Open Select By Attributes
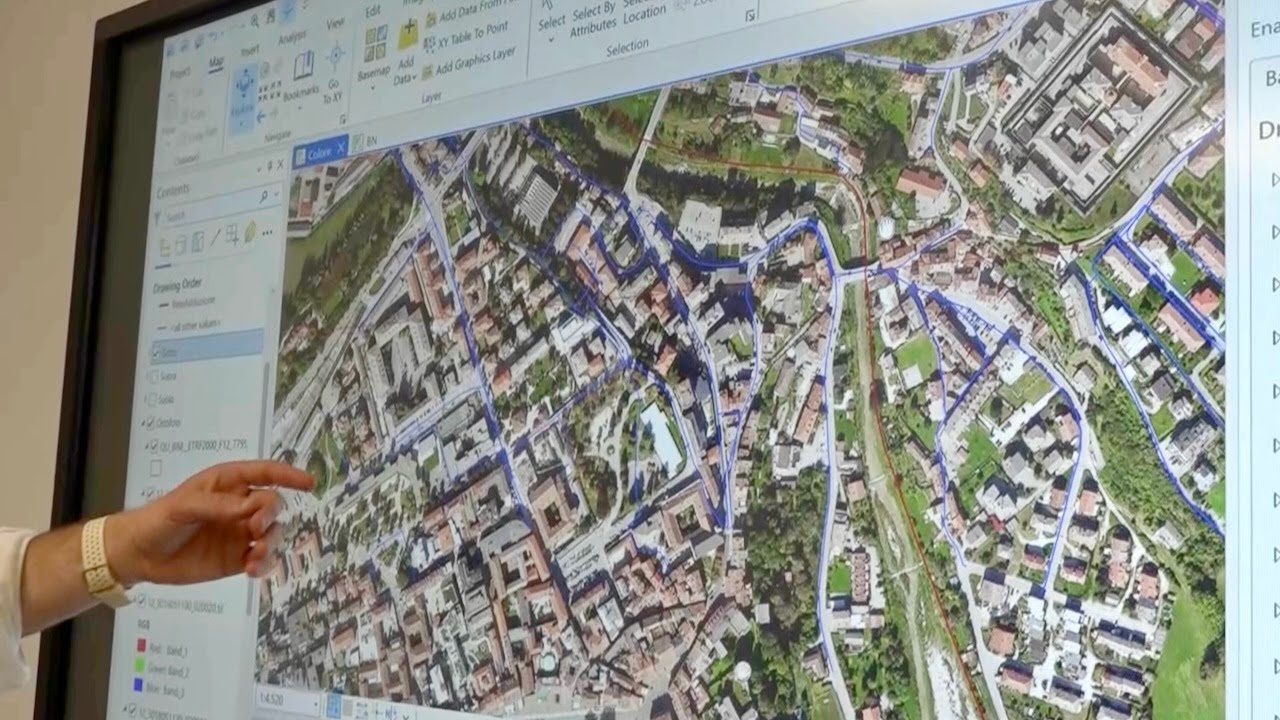 [593, 19]
